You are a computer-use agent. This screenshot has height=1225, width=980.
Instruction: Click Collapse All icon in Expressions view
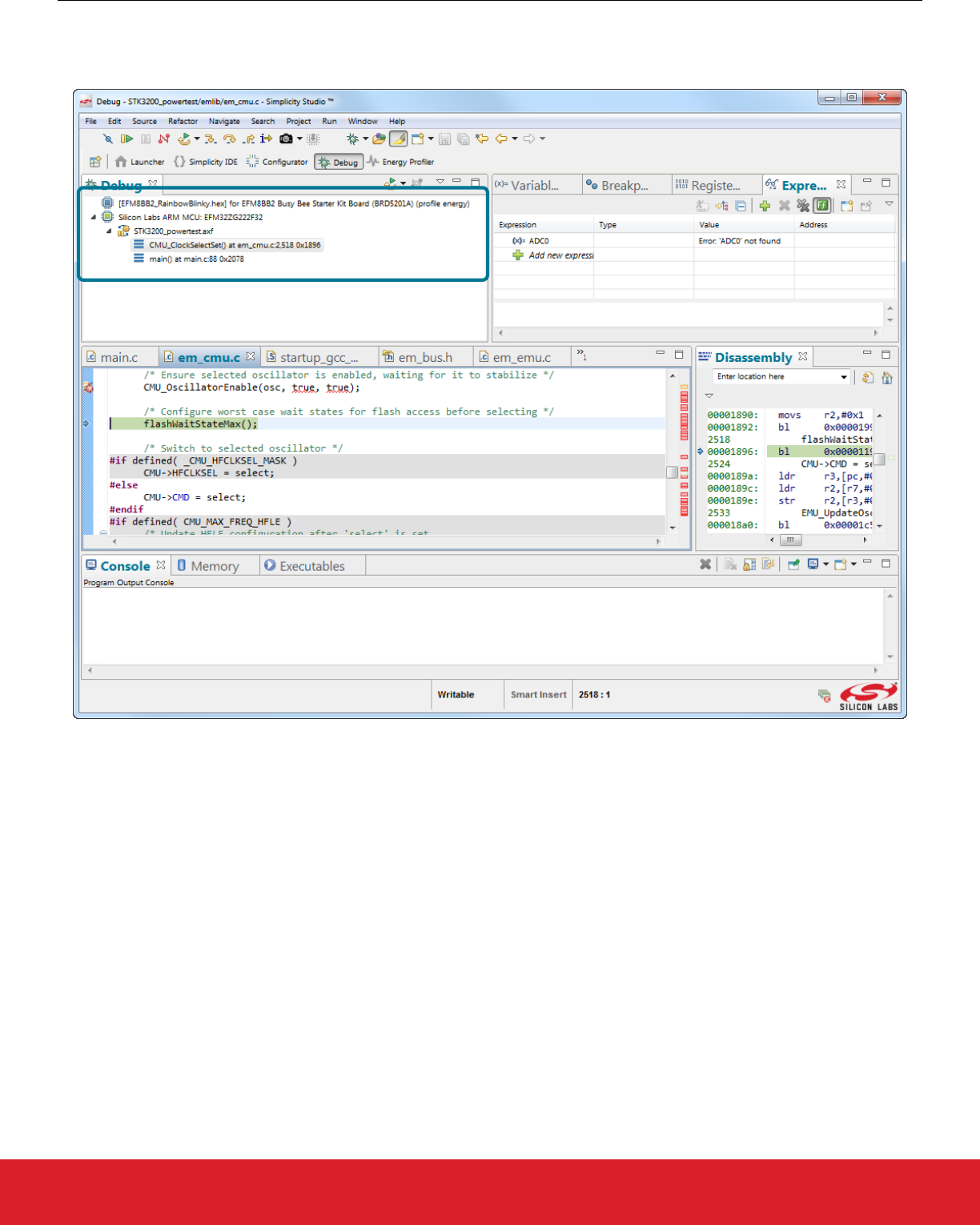coord(741,206)
